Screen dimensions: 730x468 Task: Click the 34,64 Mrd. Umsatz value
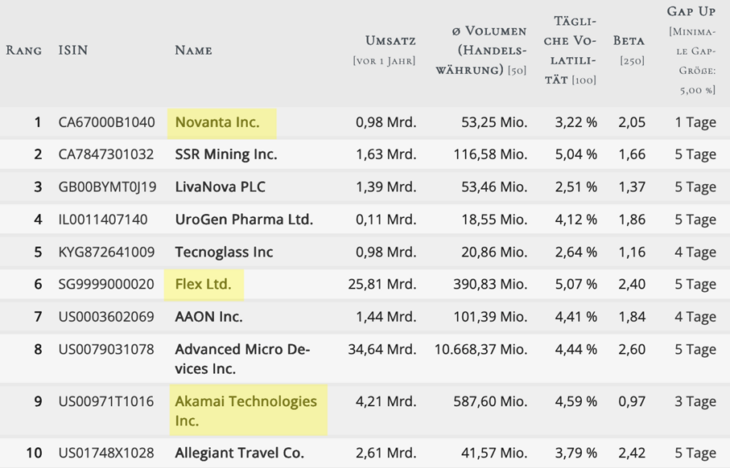coord(382,349)
